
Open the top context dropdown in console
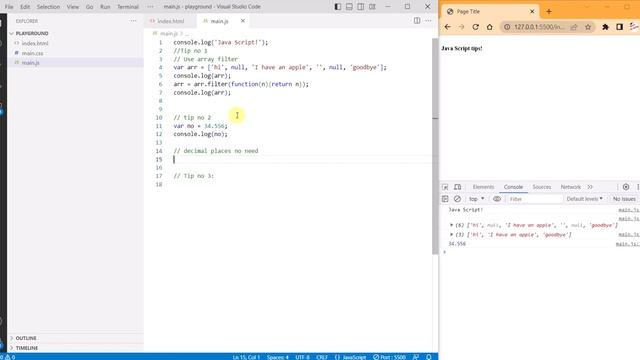(x=476, y=199)
